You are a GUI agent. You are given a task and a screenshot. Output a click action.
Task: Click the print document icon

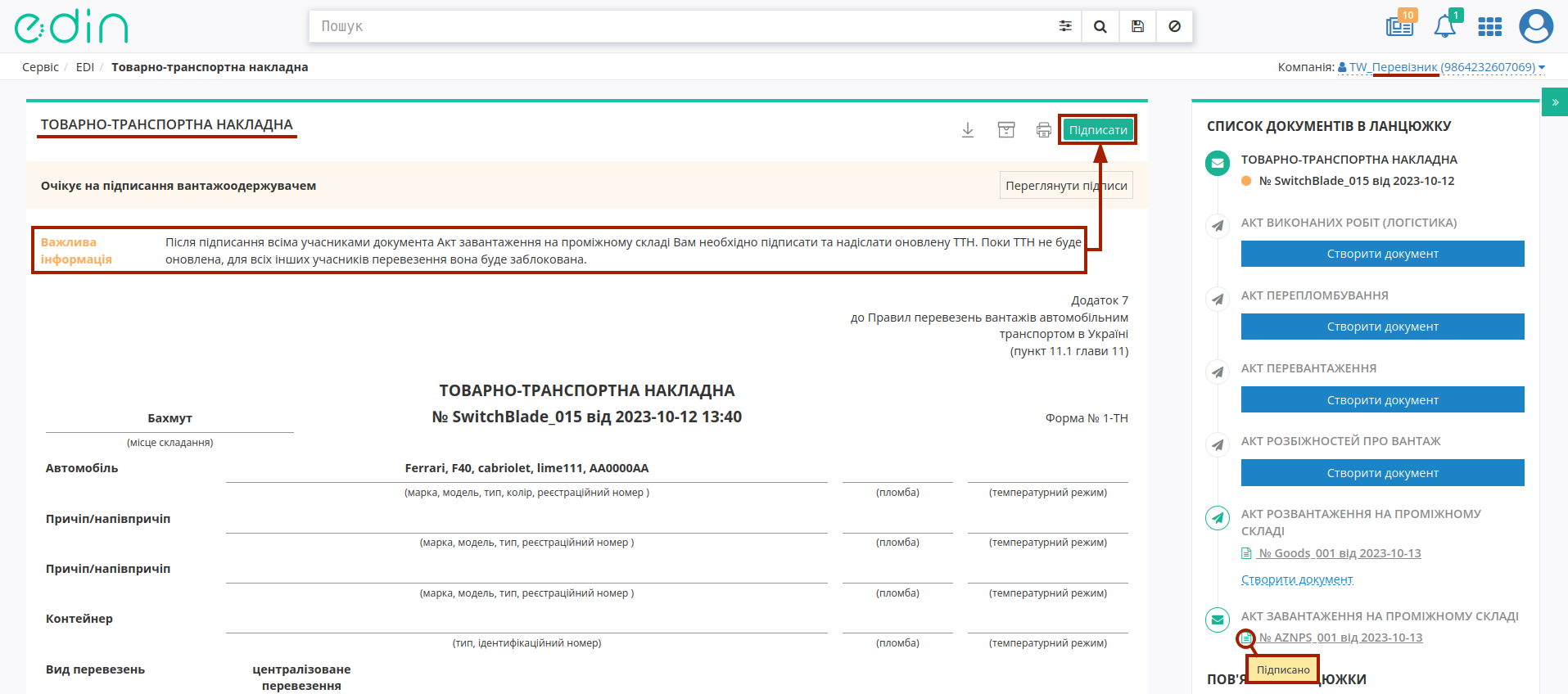point(1043,130)
